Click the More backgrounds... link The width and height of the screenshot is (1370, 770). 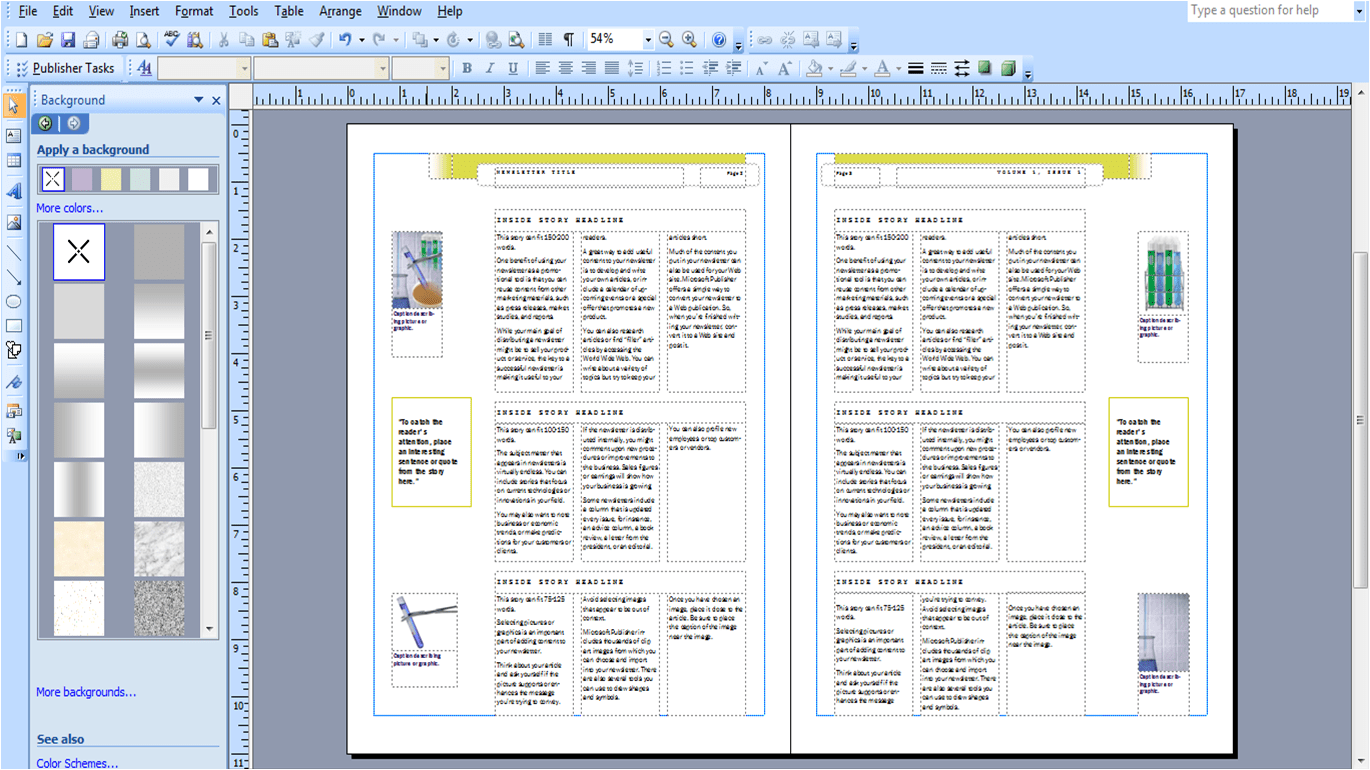(x=86, y=692)
